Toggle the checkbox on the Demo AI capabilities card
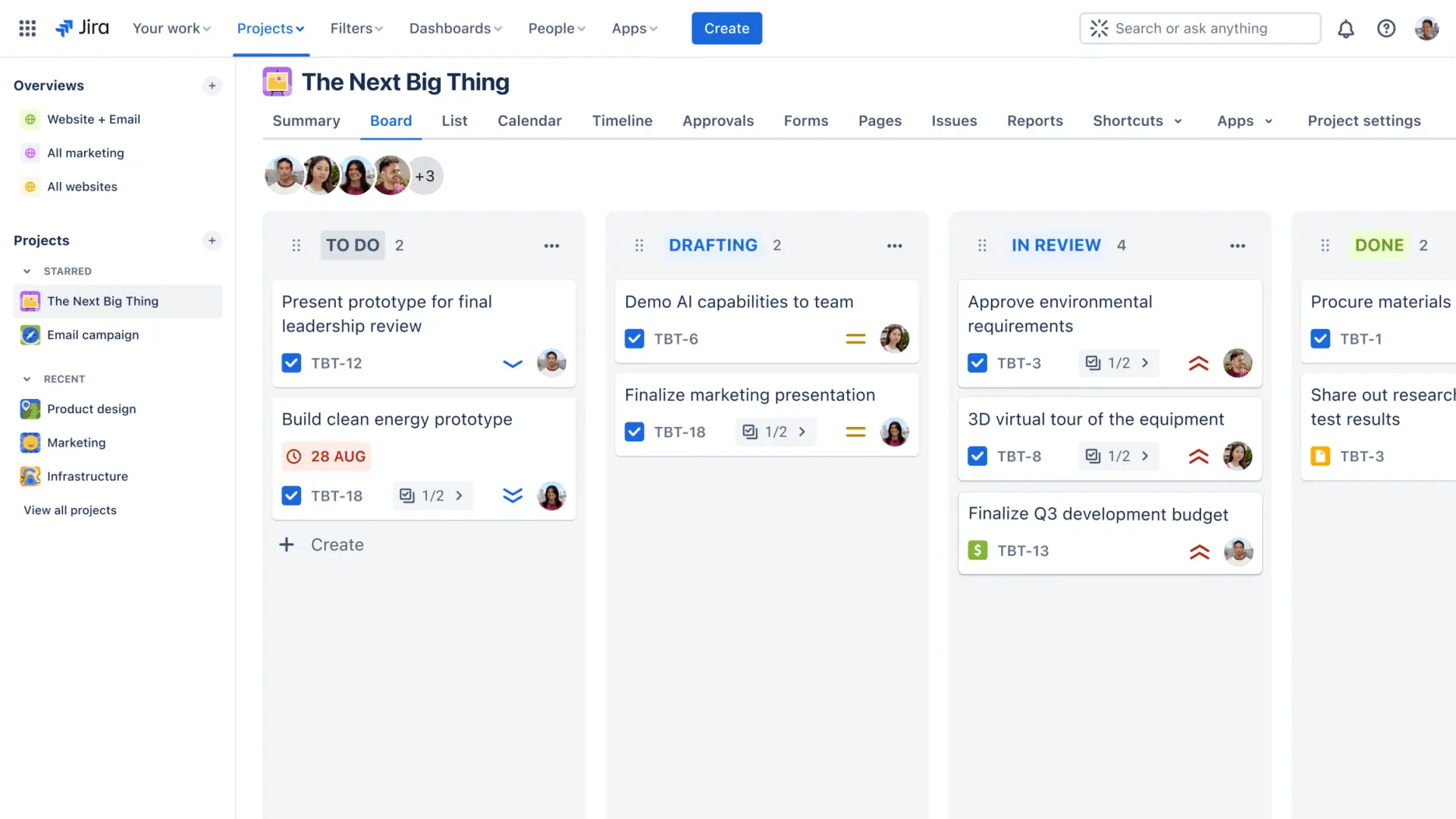Viewport: 1456px width, 819px height. (635, 339)
